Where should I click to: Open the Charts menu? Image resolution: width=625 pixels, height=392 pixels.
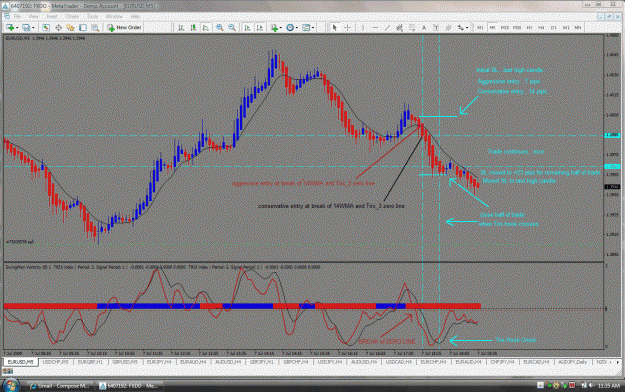pyautogui.click(x=72, y=16)
